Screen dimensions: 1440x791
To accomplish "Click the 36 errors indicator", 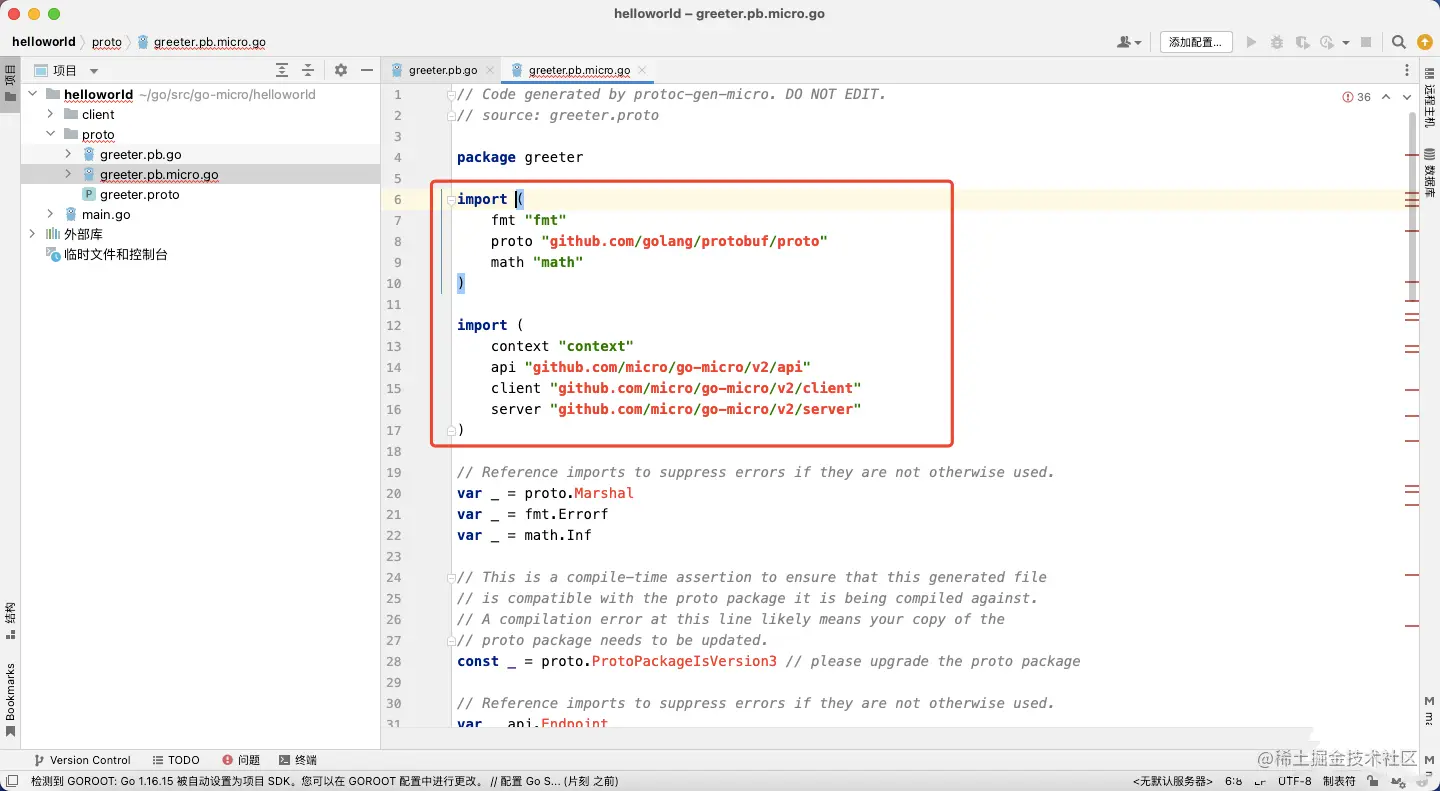I will point(1357,97).
